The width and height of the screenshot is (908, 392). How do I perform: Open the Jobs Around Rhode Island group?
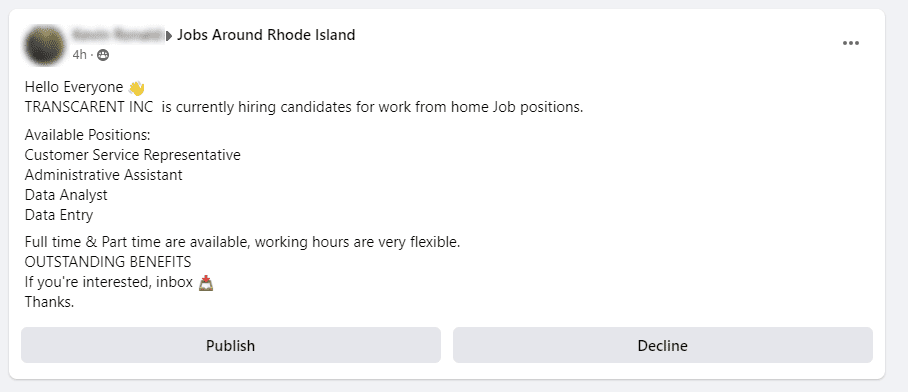pos(266,35)
